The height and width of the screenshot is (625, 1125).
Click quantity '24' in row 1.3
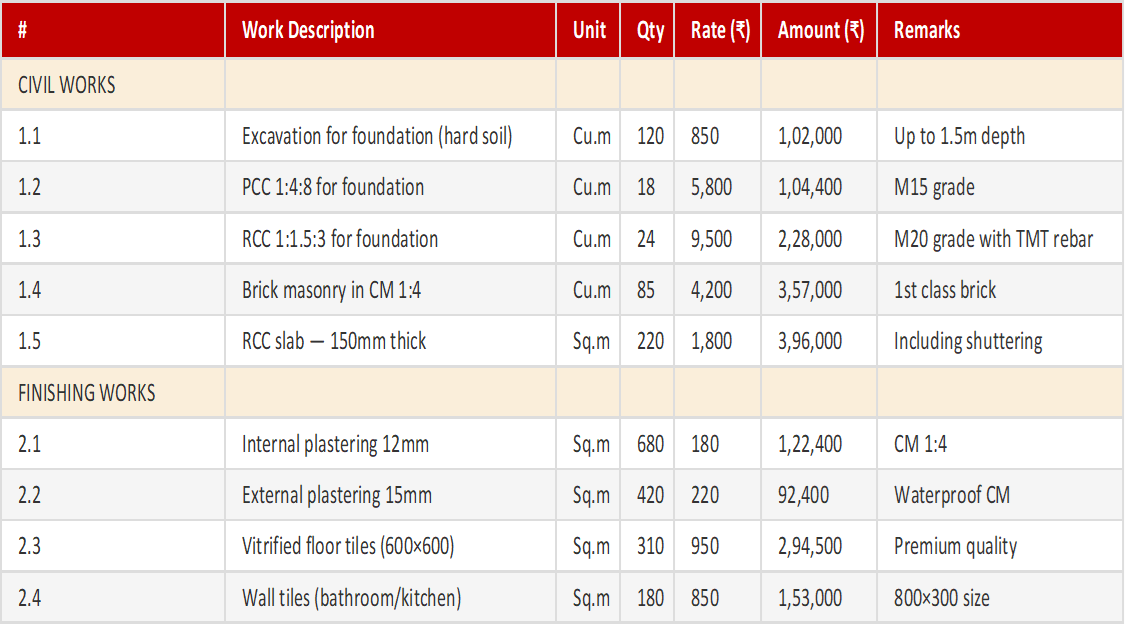646,239
